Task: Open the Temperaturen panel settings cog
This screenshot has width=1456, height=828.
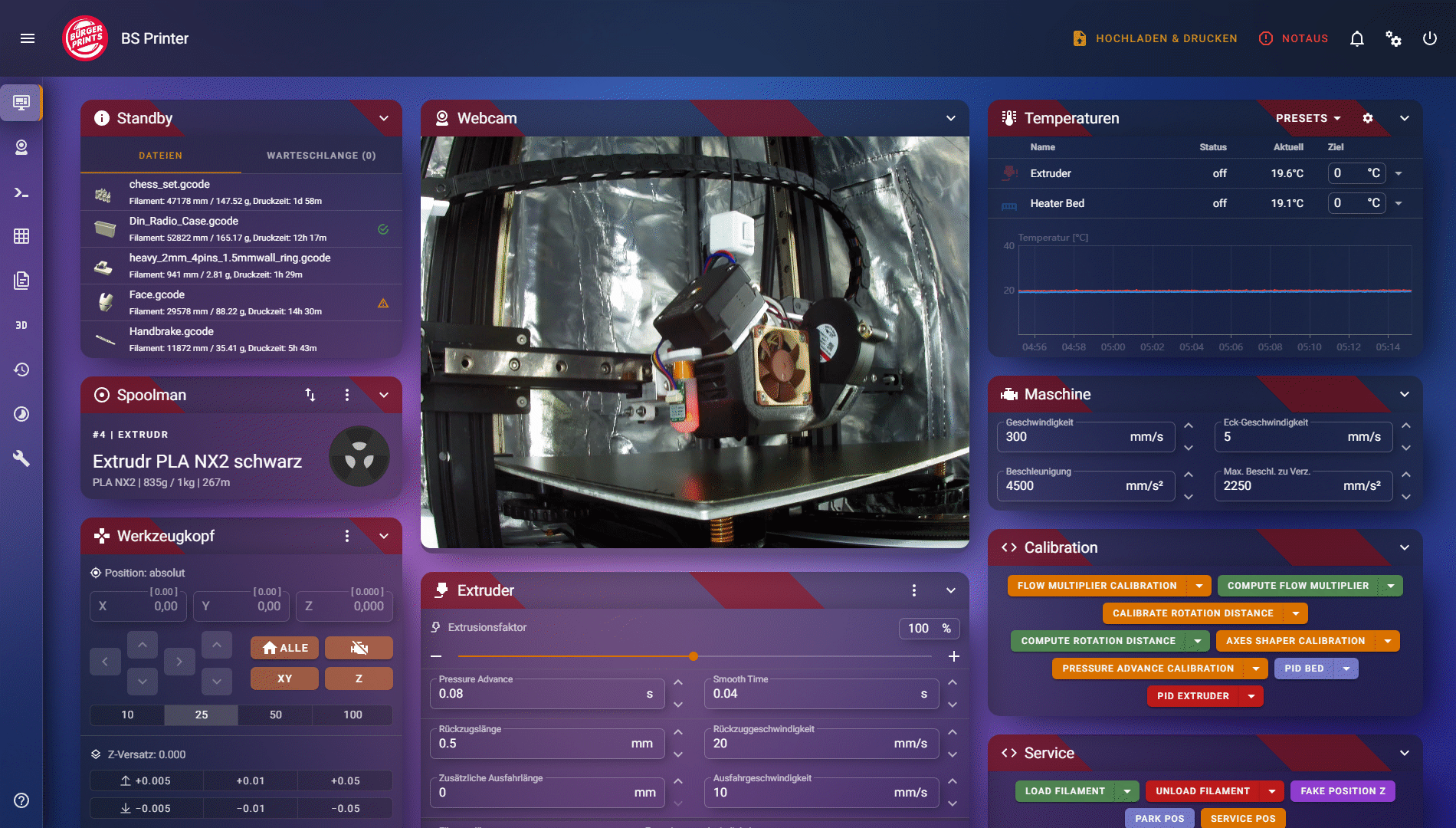Action: (x=1368, y=118)
